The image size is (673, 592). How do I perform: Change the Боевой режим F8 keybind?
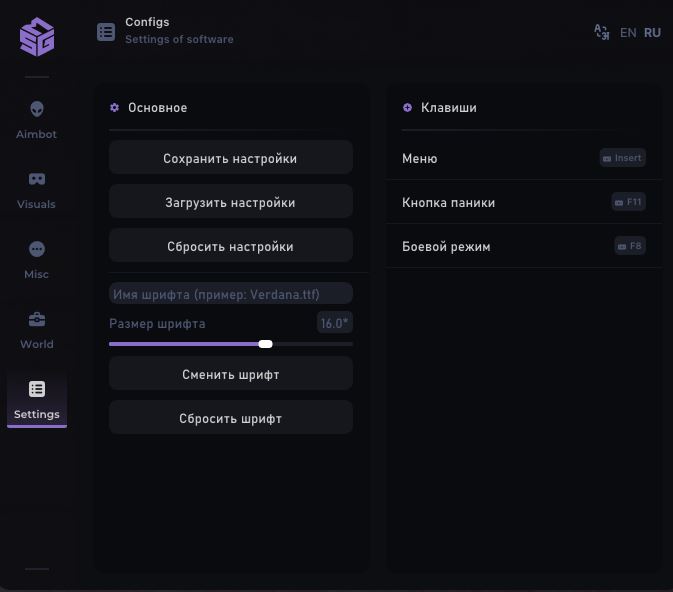pyautogui.click(x=629, y=246)
